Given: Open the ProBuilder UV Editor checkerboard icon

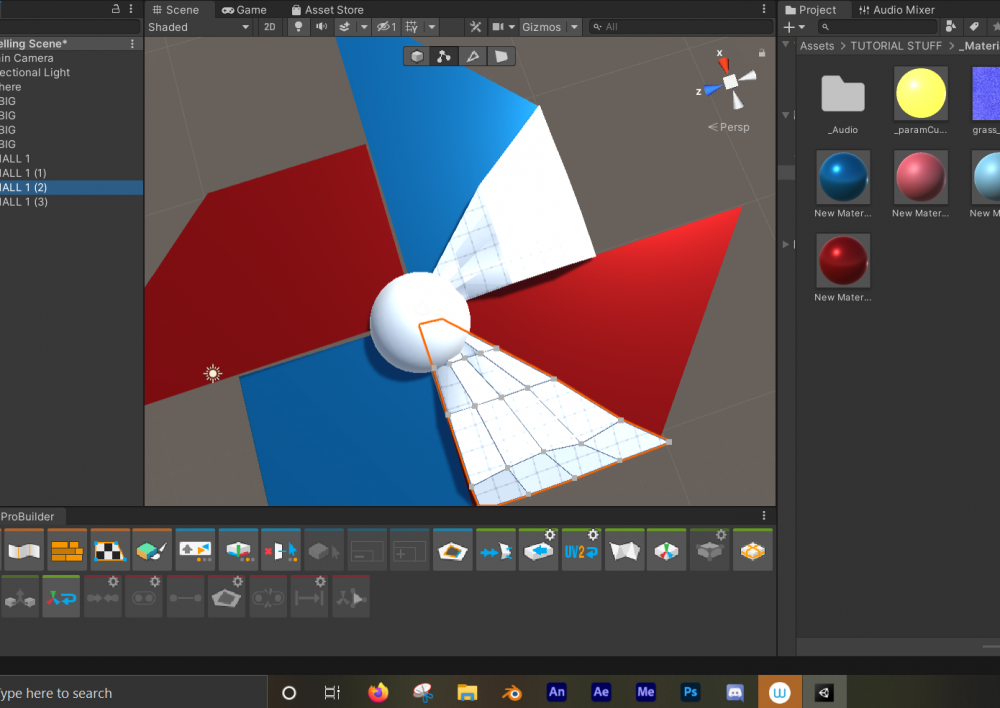Looking at the screenshot, I should (x=109, y=551).
